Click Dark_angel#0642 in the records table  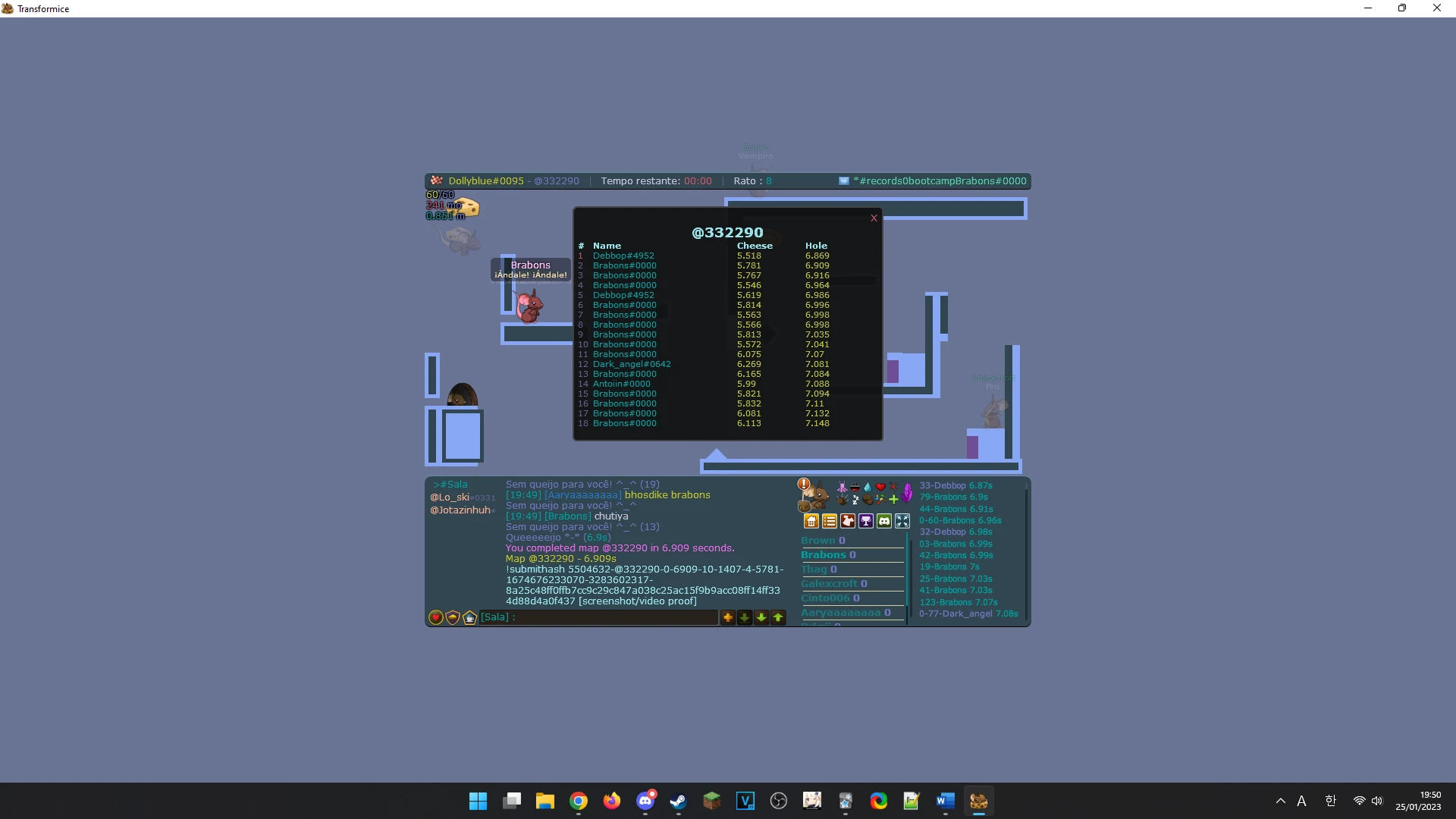(x=632, y=365)
